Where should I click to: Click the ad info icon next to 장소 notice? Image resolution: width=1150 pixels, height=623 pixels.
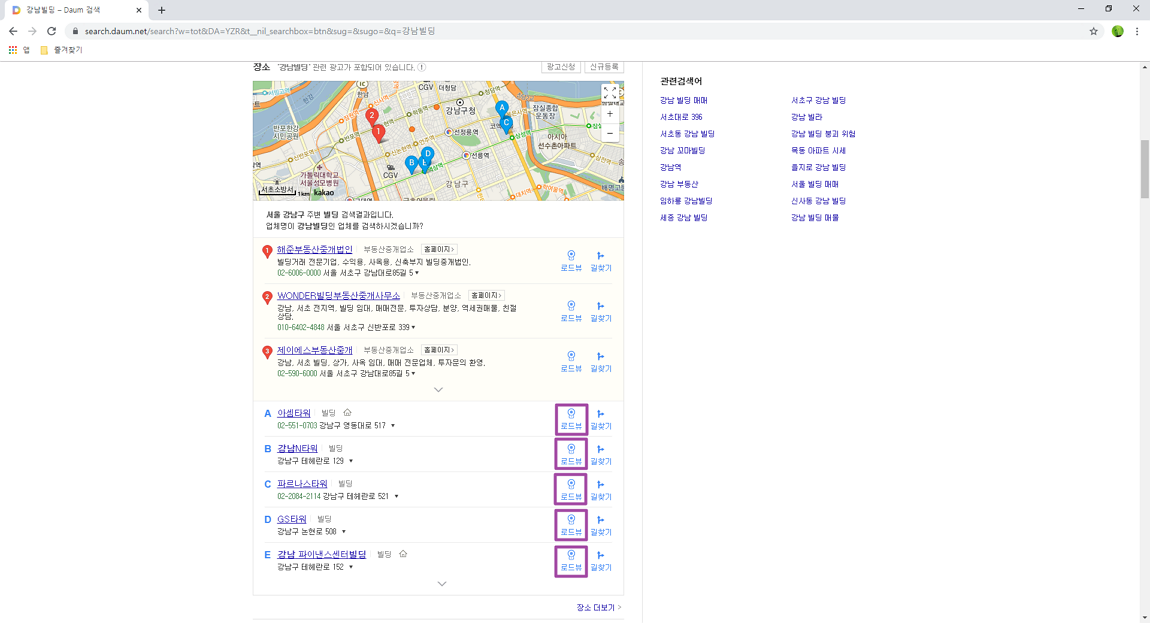click(422, 67)
